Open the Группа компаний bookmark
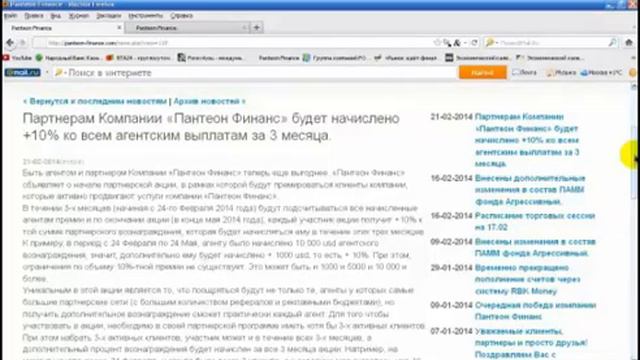The width and height of the screenshot is (640, 360). [x=335, y=58]
